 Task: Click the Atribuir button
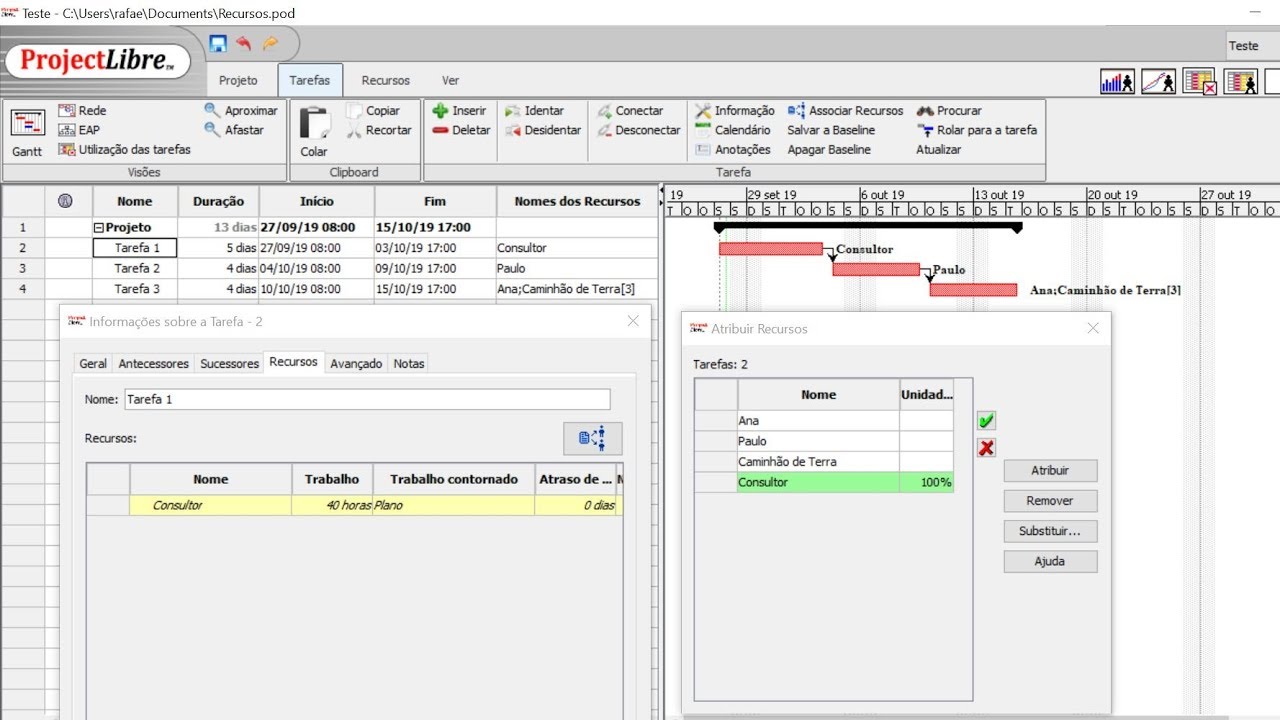1050,471
